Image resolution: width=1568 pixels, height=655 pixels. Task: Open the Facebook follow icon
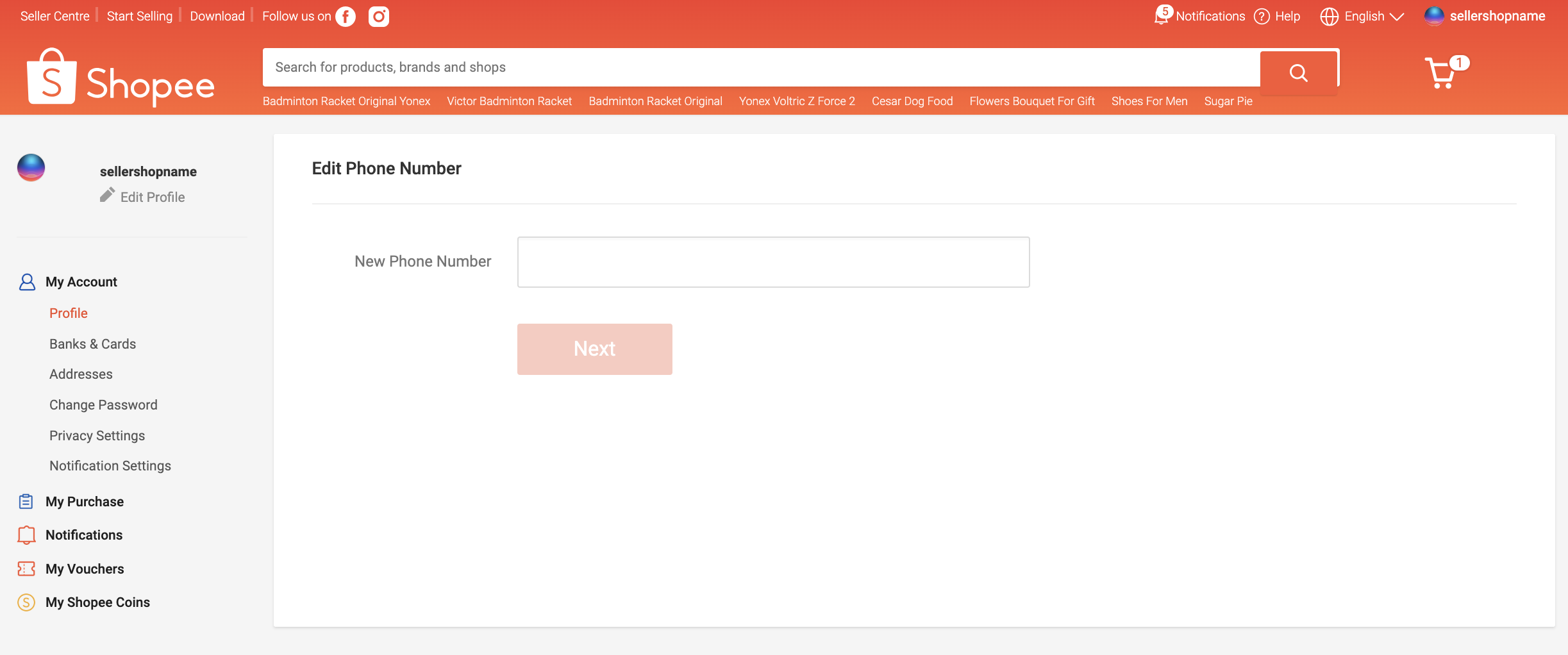pyautogui.click(x=346, y=17)
